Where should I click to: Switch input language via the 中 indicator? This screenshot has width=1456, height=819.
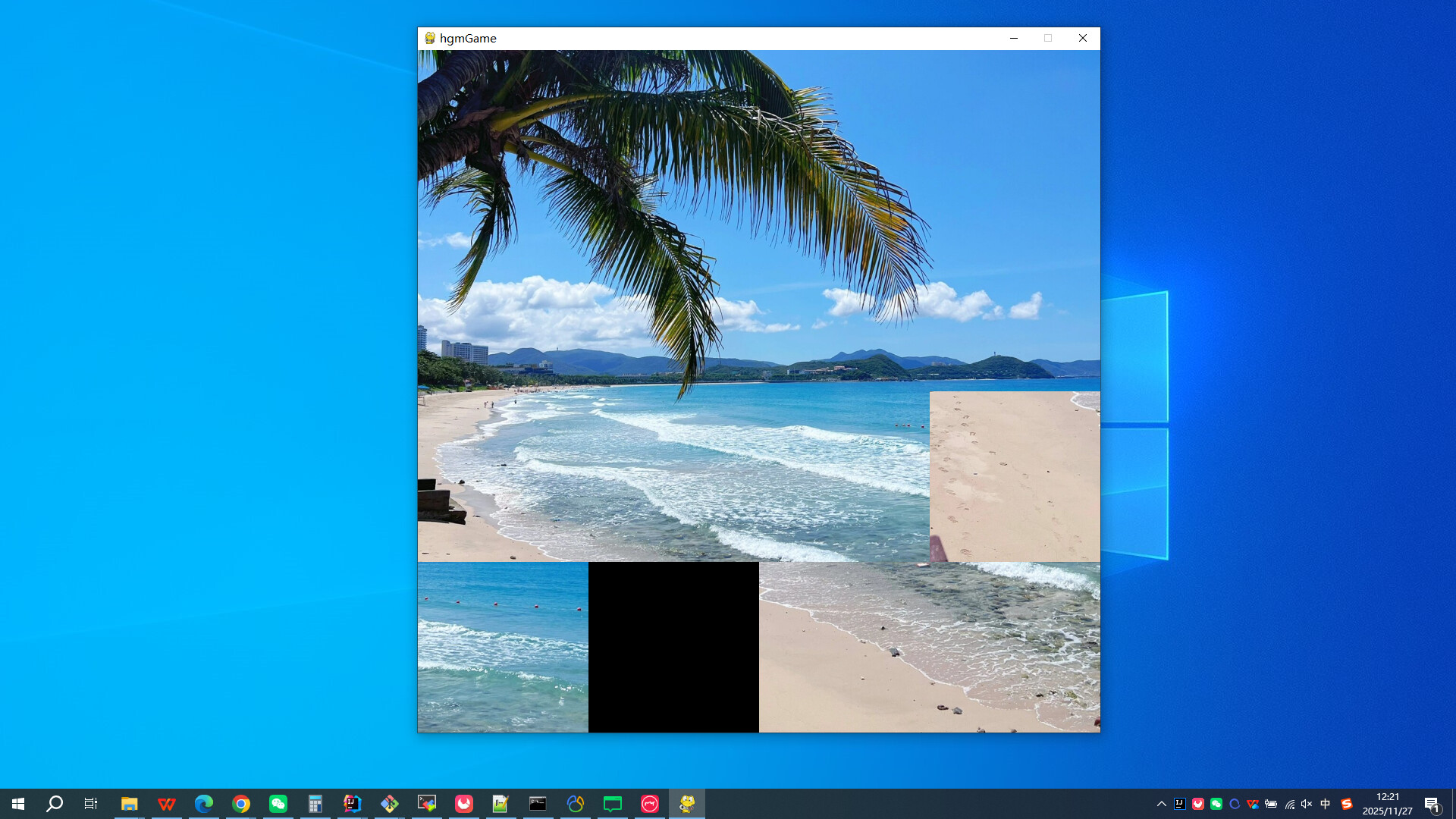[1325, 804]
